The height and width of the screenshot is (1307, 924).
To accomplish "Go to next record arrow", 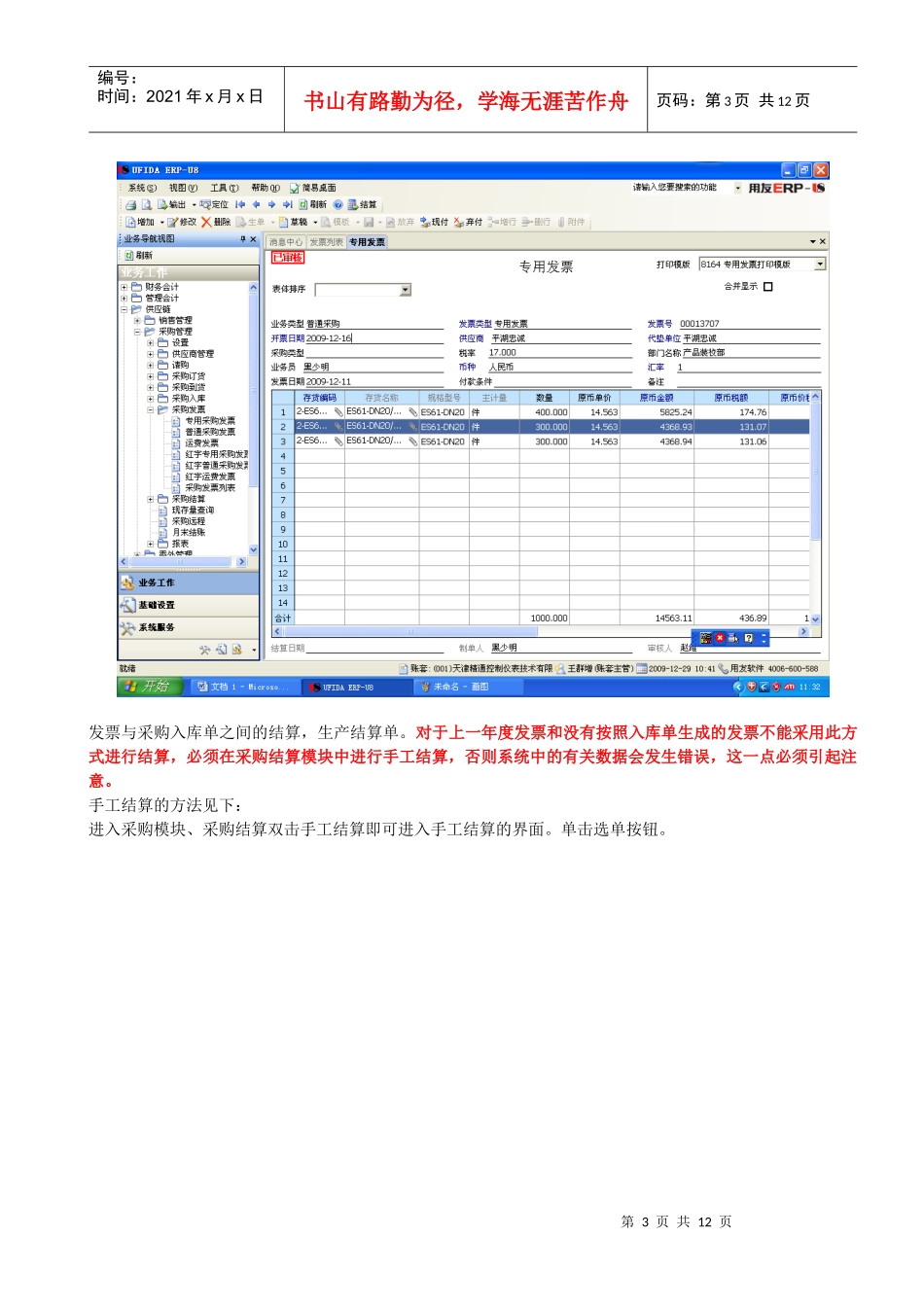I will pos(271,205).
